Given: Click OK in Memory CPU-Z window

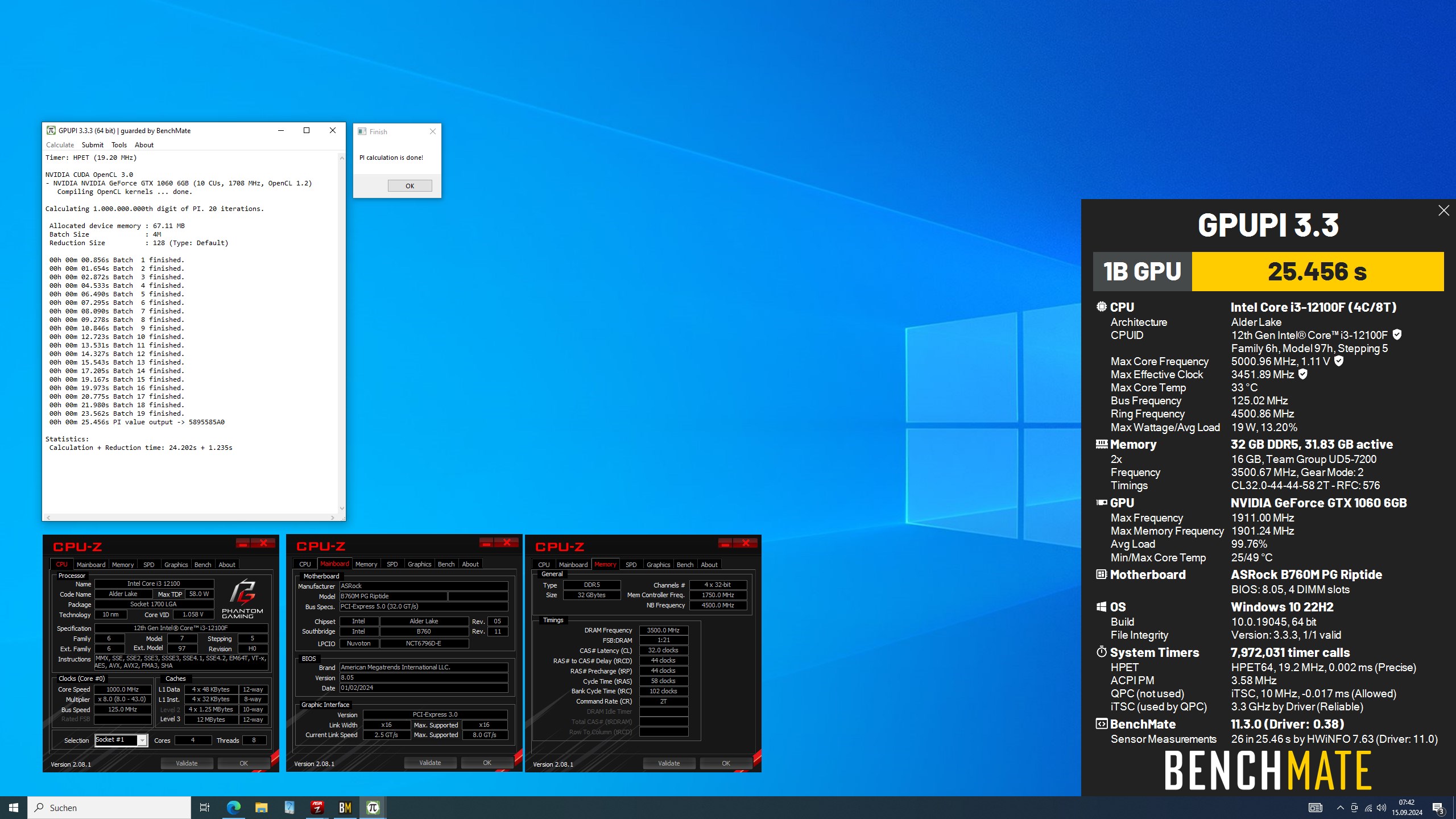Looking at the screenshot, I should [x=726, y=763].
